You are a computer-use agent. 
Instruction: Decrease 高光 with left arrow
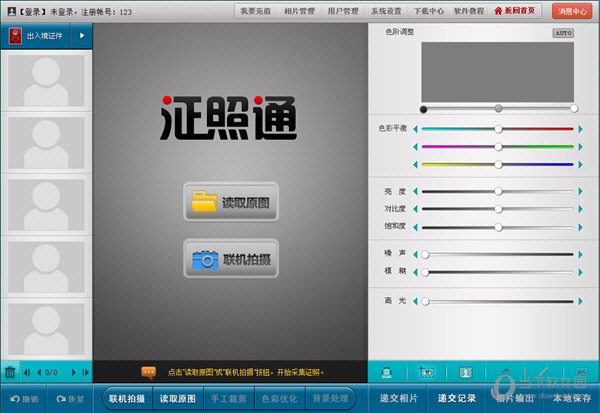[x=415, y=301]
